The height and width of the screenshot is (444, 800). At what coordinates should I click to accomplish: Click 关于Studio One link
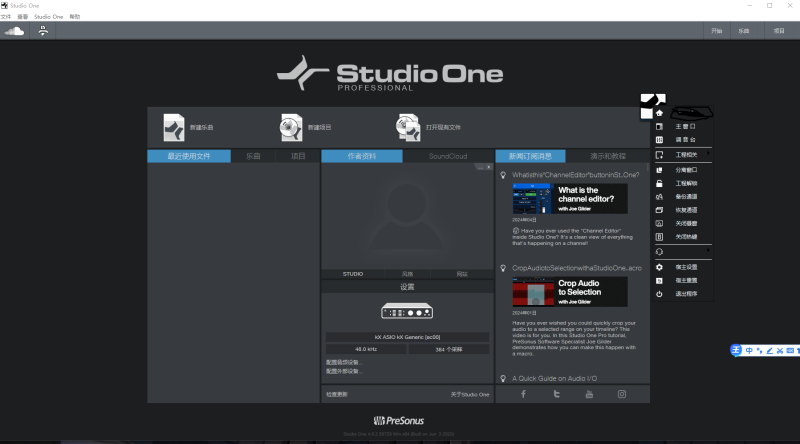[470, 394]
